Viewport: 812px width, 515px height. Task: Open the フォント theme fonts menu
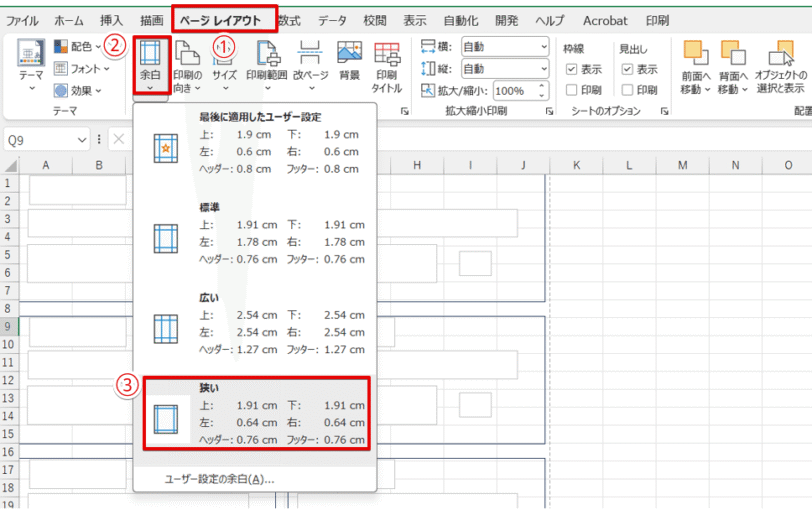click(x=82, y=68)
